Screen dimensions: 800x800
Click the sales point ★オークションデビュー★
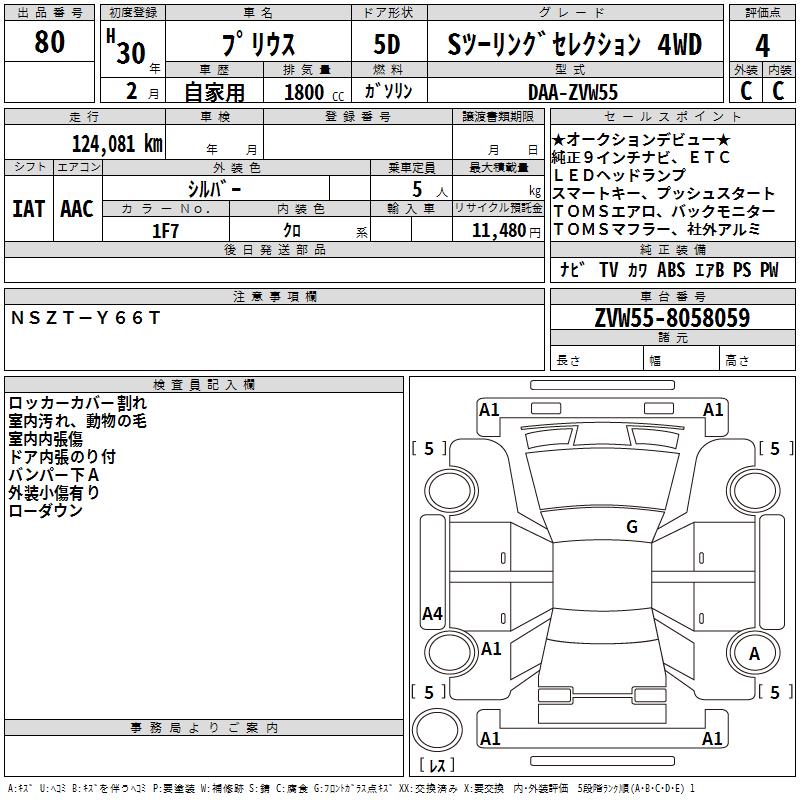[x=642, y=139]
